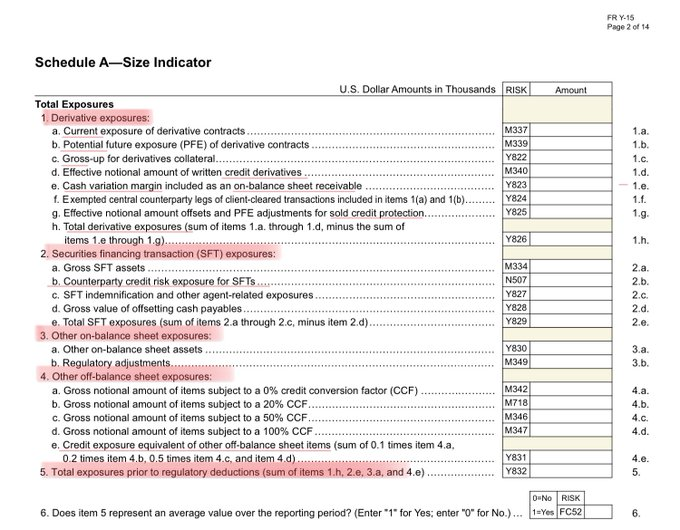Click the amount field for code Y822
This screenshot has width=680, height=530.
click(571, 157)
